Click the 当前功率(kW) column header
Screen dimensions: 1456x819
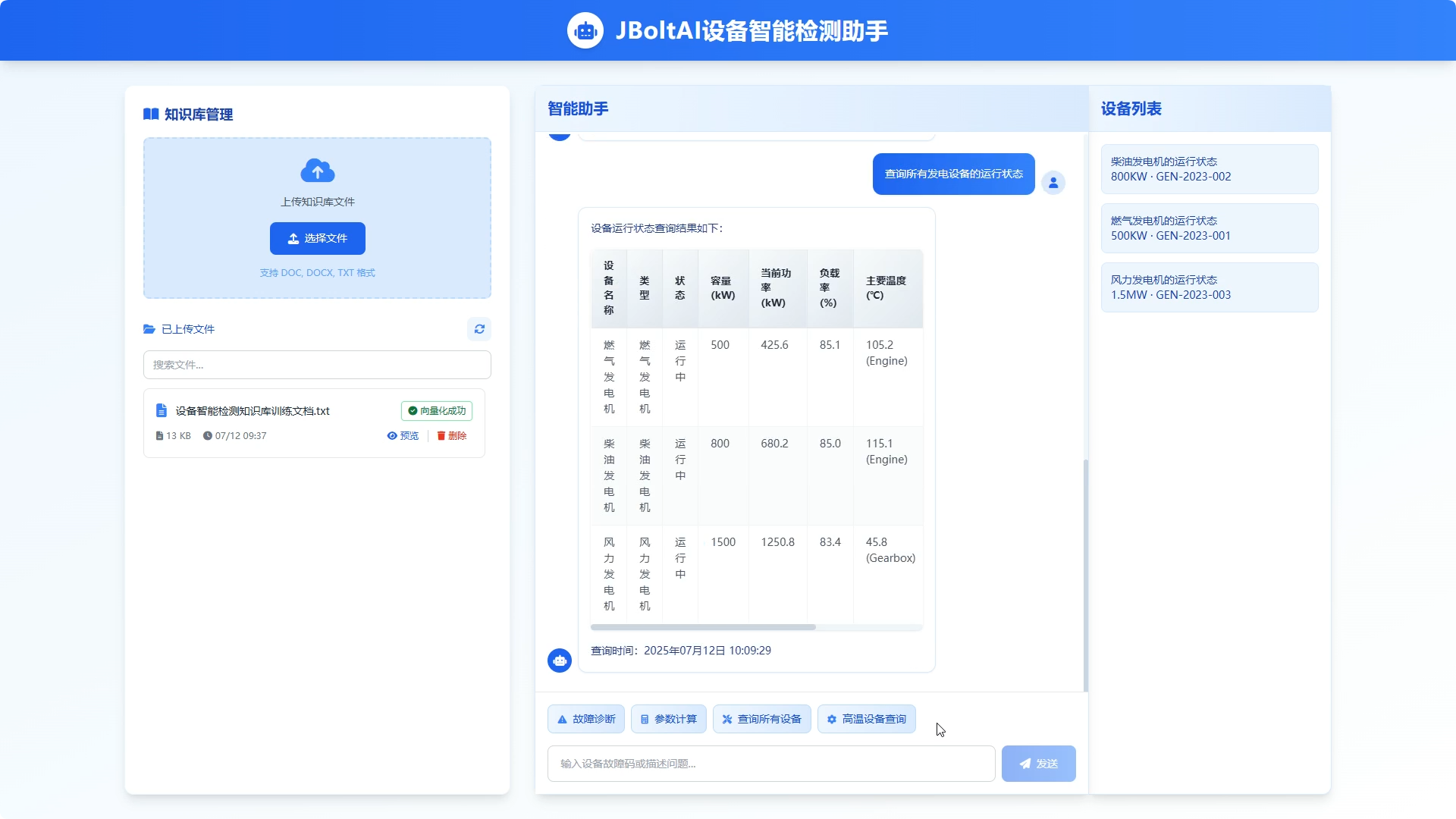(x=777, y=288)
